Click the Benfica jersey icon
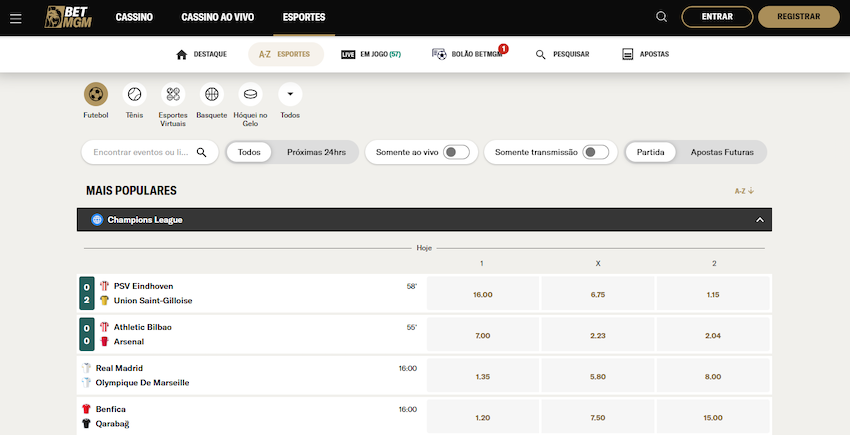The height and width of the screenshot is (435, 850). click(x=86, y=409)
